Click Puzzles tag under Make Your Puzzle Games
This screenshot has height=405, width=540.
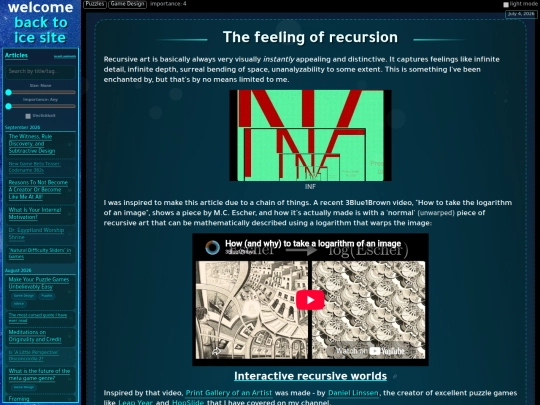(x=46, y=296)
